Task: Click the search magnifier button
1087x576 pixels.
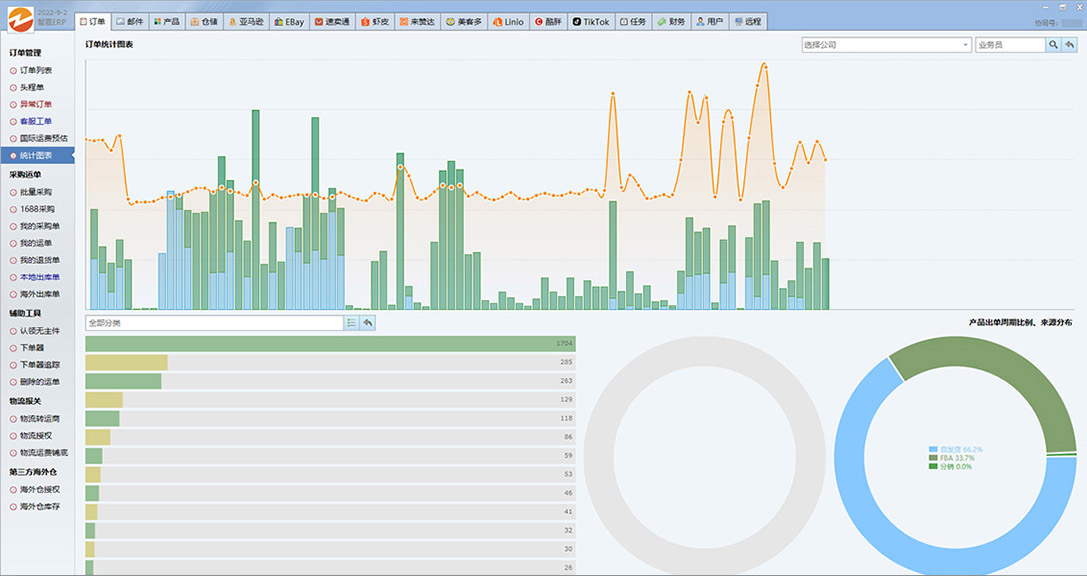Action: point(1053,45)
